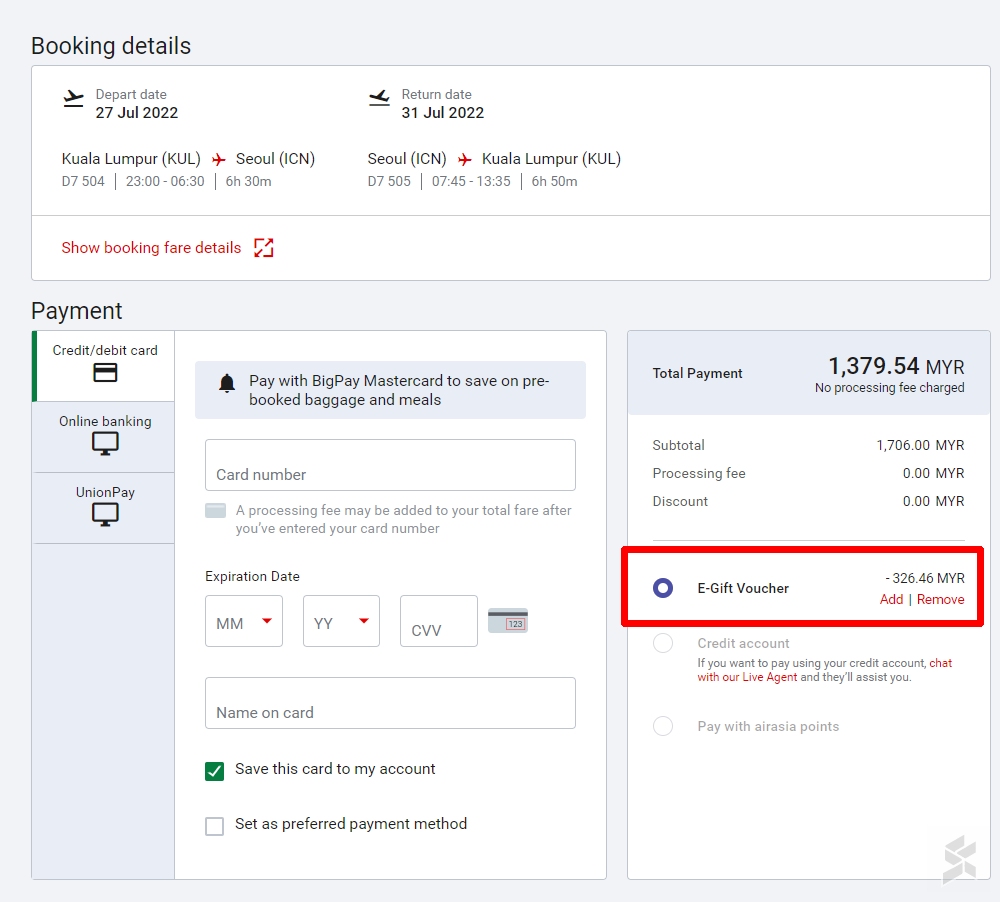This screenshot has width=1000, height=902.
Task: Uncheck Save this card to my account
Action: tap(214, 770)
